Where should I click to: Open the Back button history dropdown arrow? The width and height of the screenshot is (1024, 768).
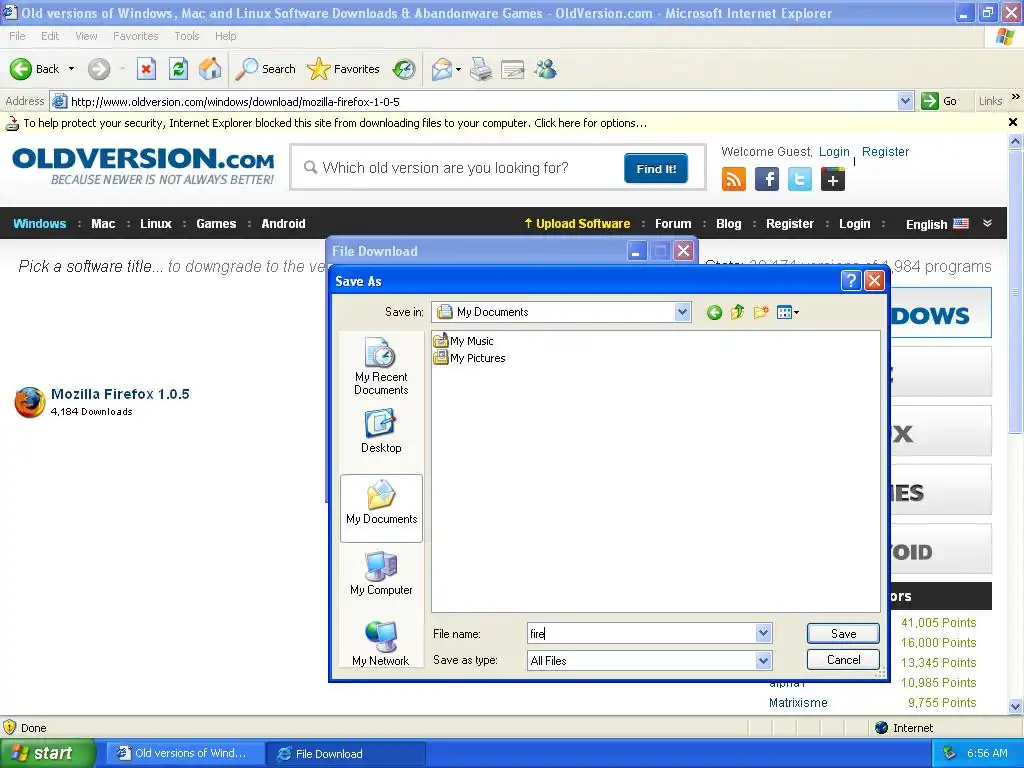71,69
